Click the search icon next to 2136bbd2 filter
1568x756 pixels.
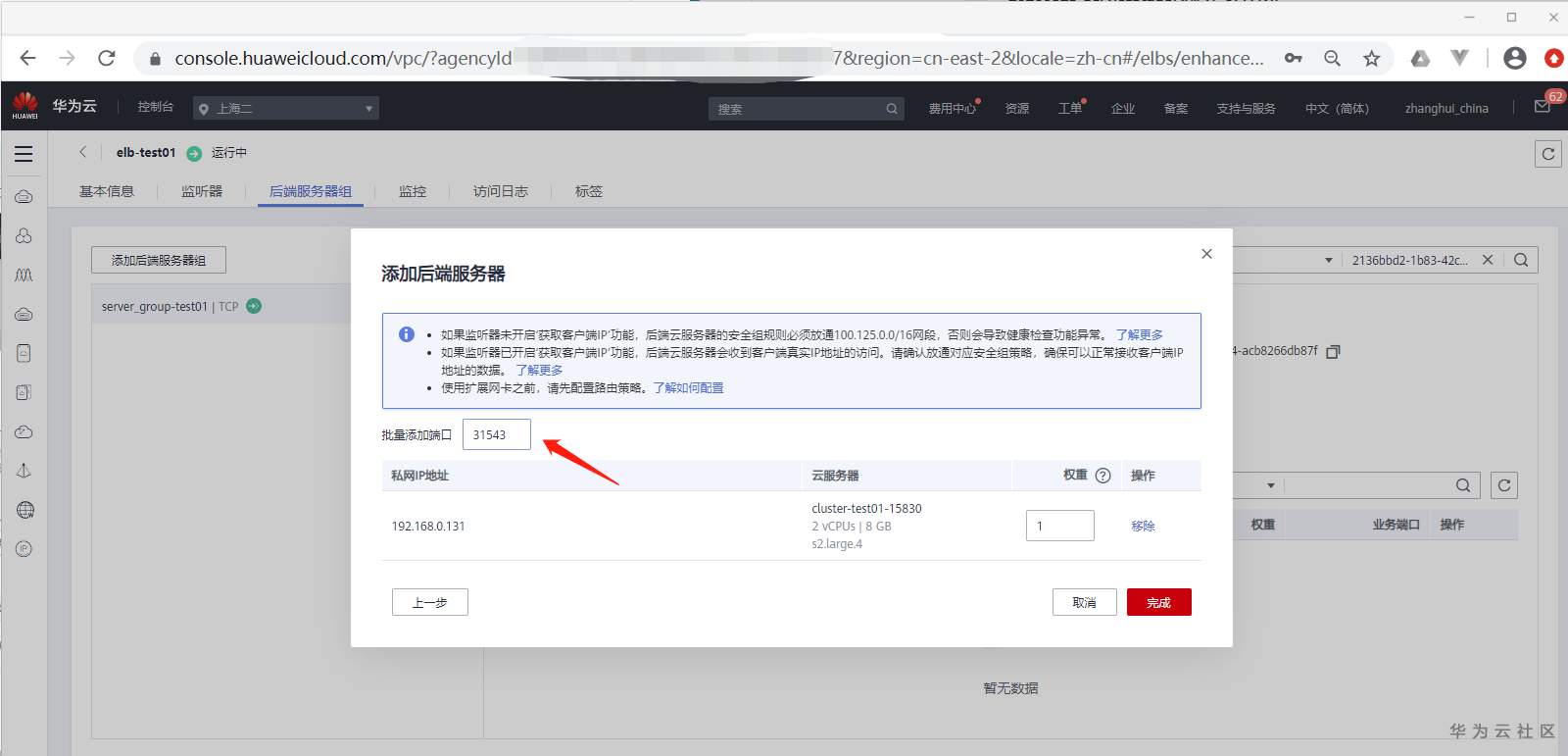[1521, 260]
